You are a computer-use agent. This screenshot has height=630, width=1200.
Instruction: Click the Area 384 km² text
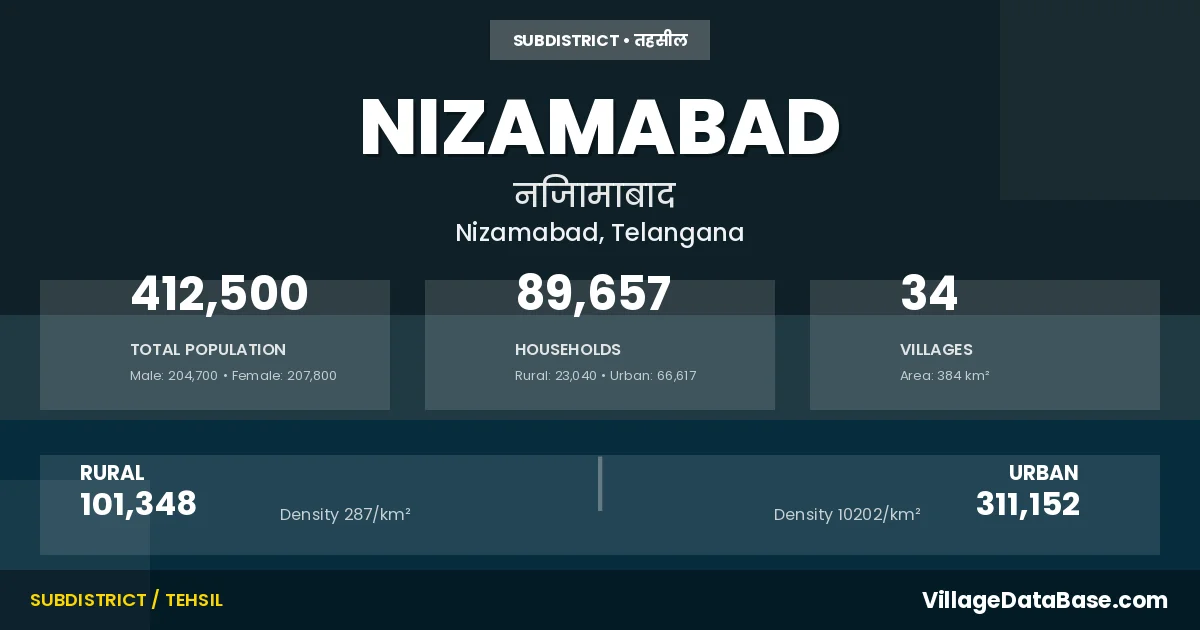(944, 376)
